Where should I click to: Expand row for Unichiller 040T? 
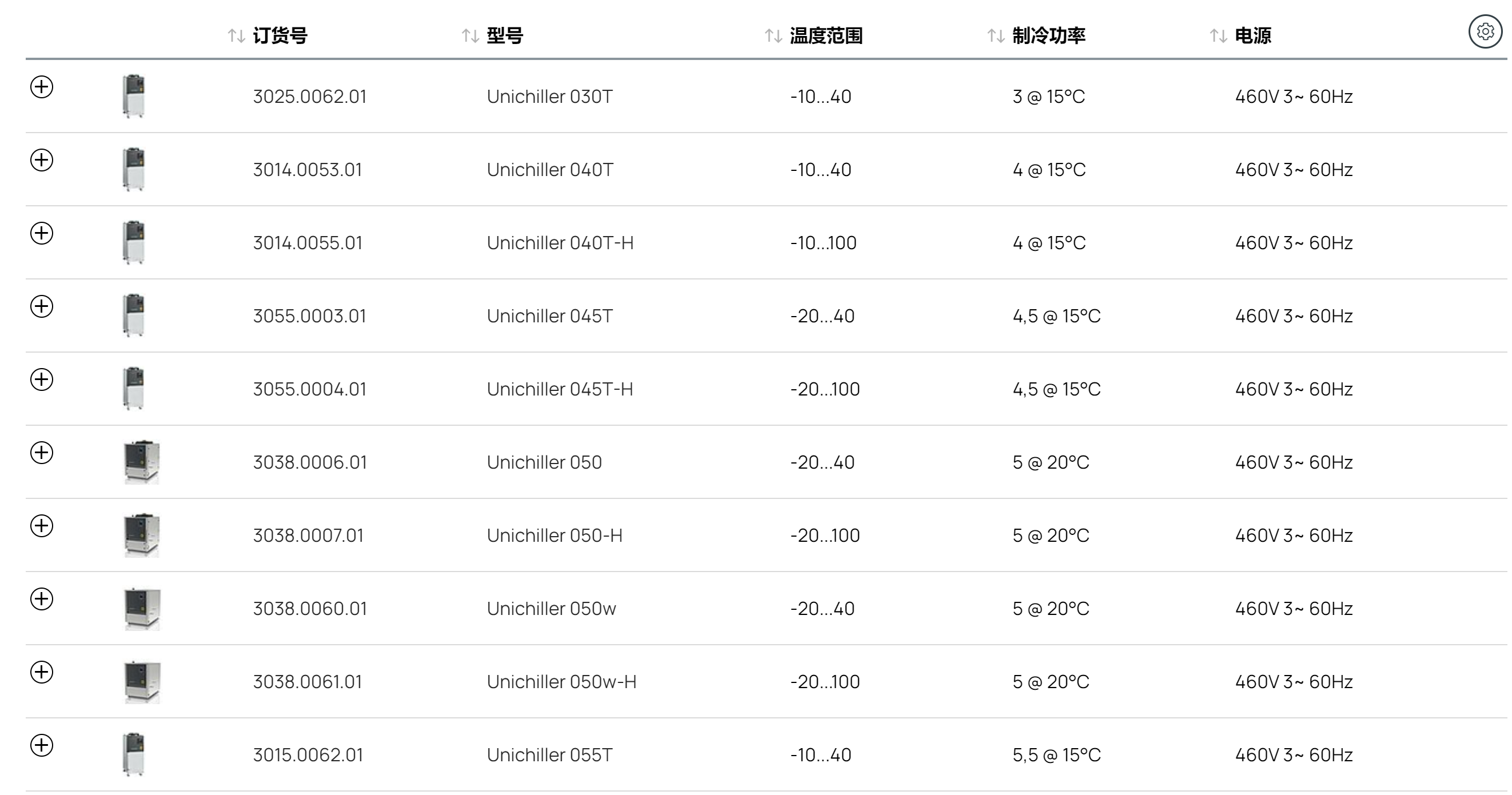42,160
